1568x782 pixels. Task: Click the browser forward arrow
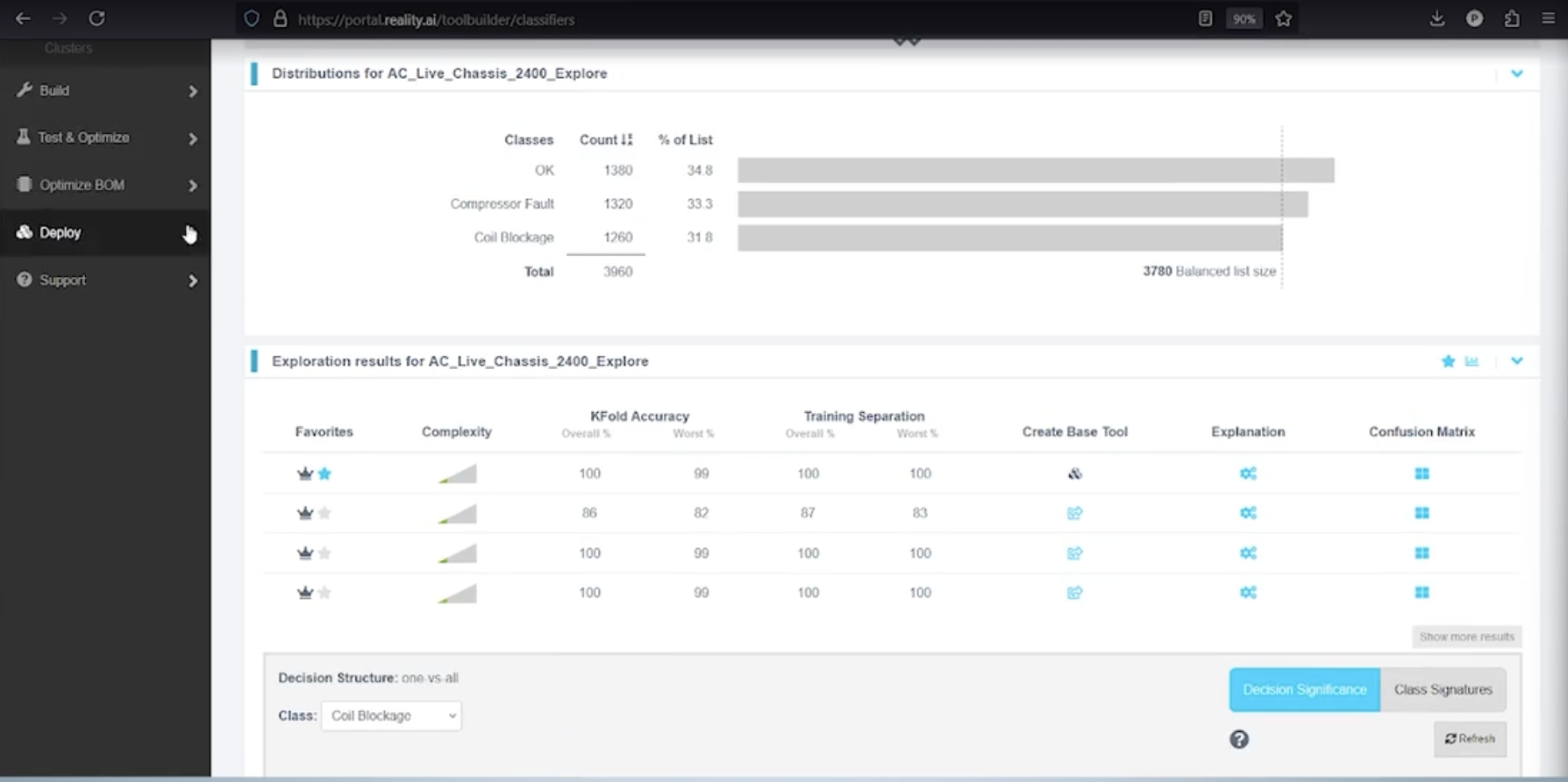[x=60, y=18]
